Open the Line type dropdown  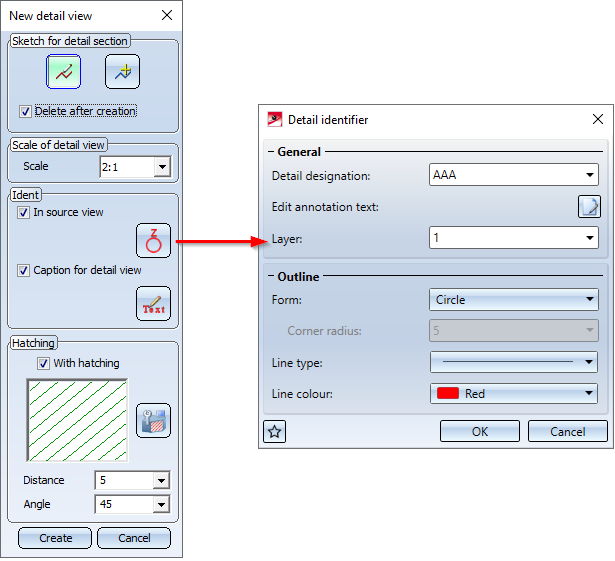pyautogui.click(x=514, y=362)
